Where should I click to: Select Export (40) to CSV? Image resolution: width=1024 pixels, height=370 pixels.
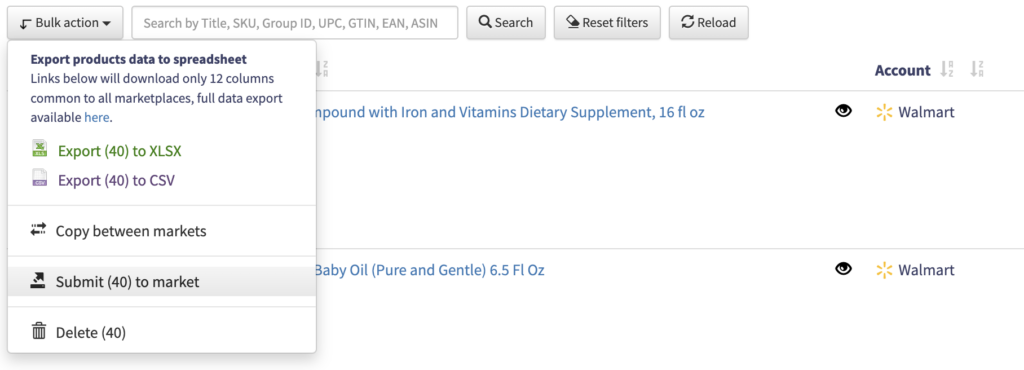(116, 180)
